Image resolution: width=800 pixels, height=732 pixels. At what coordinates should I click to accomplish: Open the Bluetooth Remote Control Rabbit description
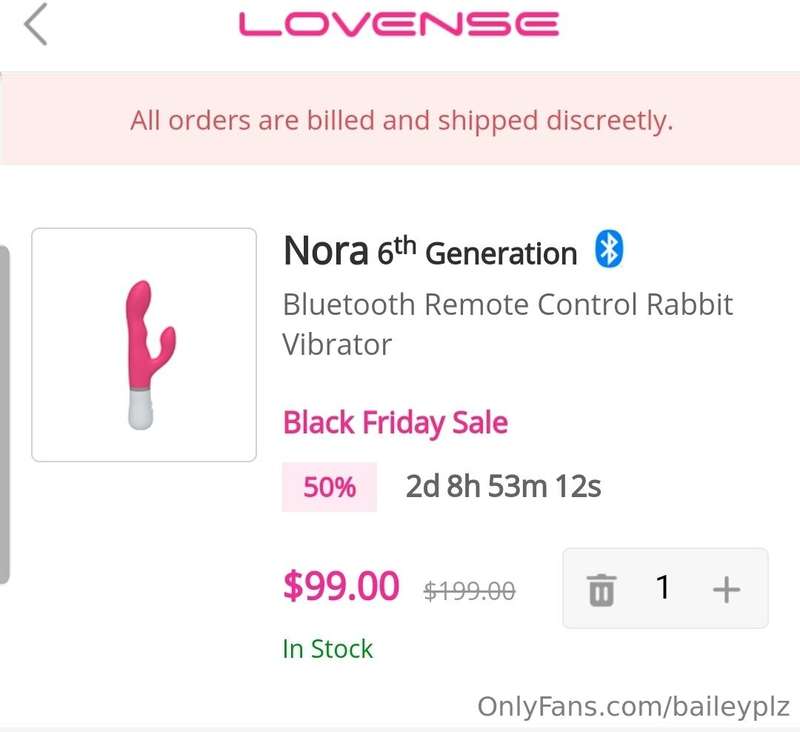pos(508,324)
